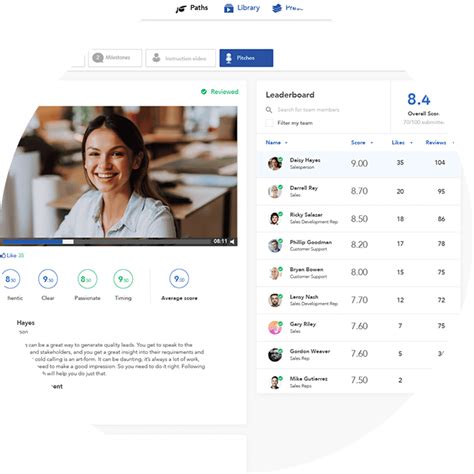Open Ricky Salazar name in leaderboard
Image resolution: width=474 pixels, height=474 pixels.
click(306, 215)
